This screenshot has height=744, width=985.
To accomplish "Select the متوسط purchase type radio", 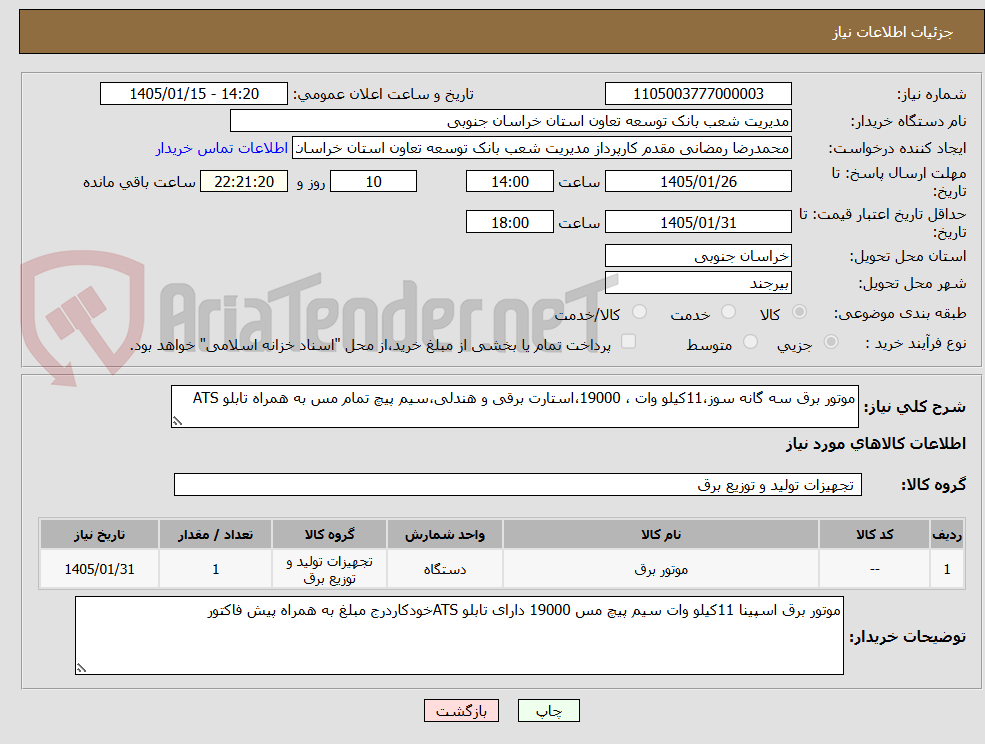I will [750, 342].
